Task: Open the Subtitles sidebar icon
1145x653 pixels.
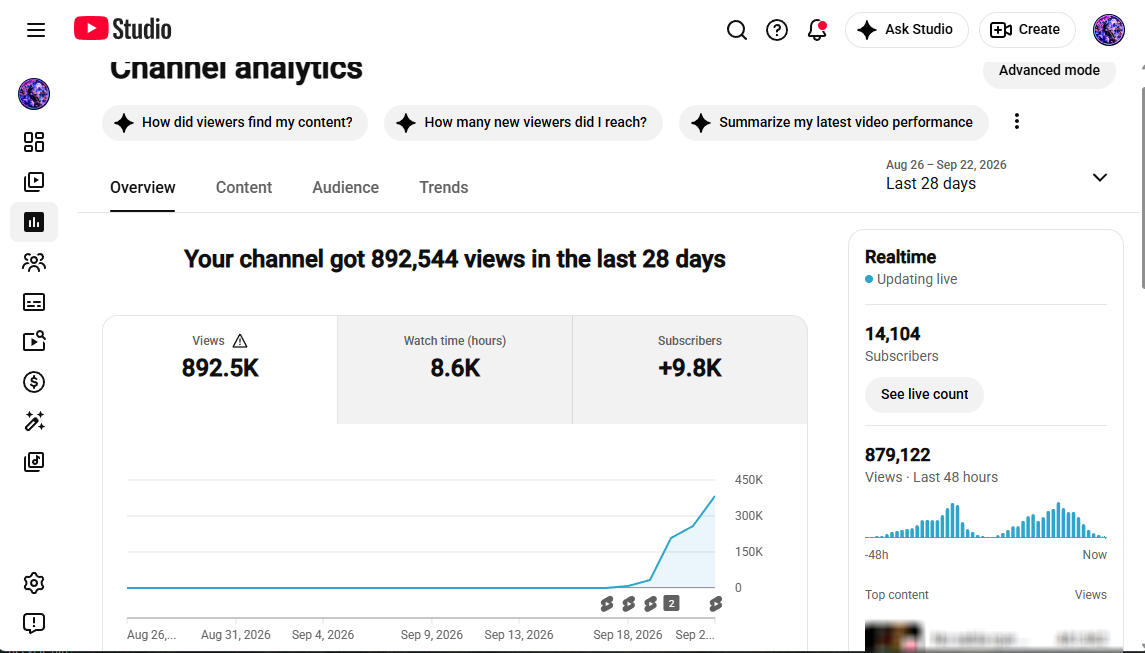Action: 34,302
